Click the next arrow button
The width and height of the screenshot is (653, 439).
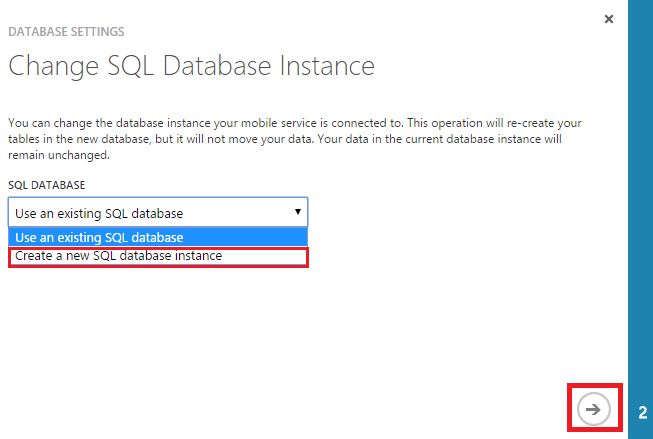(x=594, y=408)
